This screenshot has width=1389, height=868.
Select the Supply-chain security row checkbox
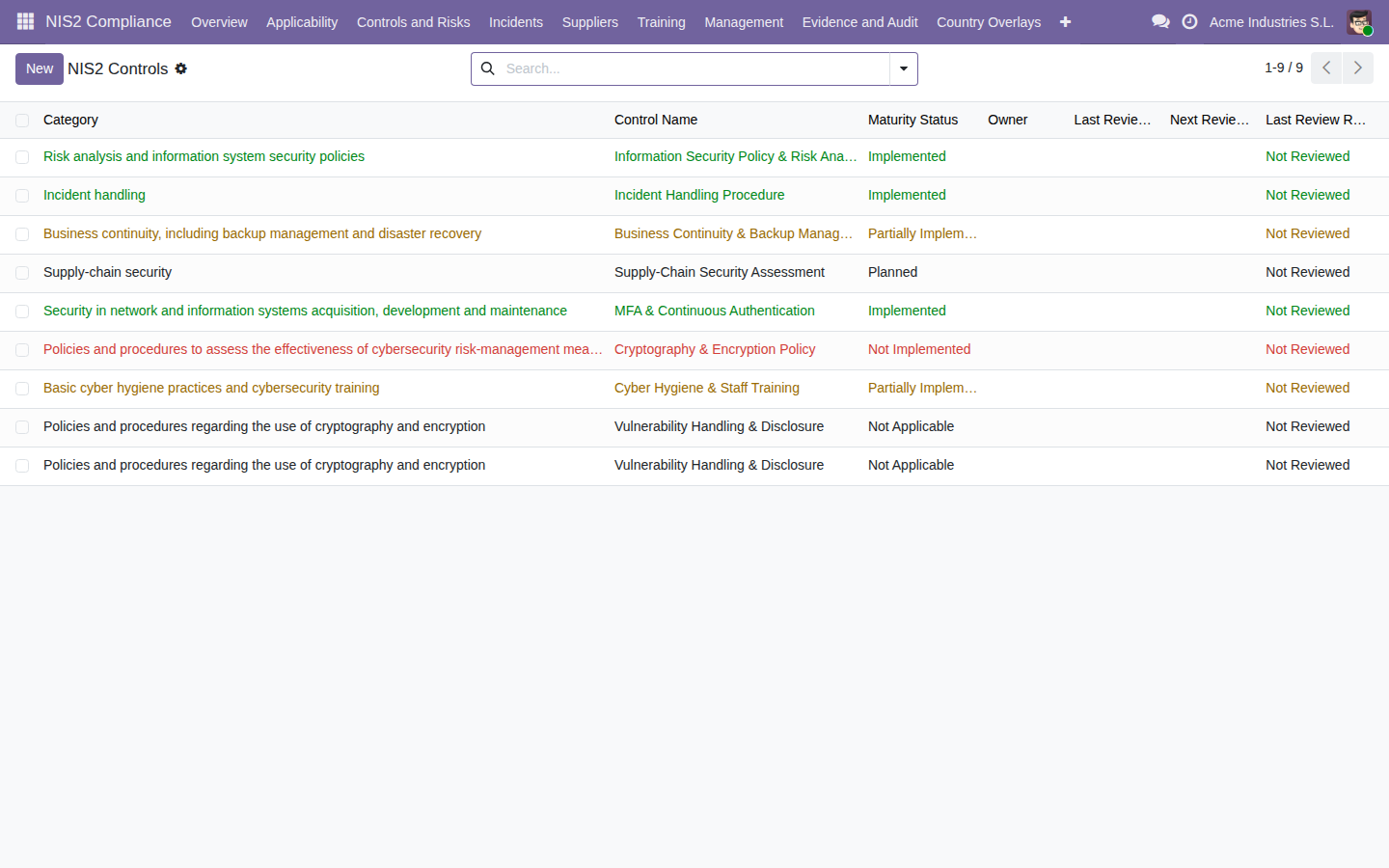pyautogui.click(x=22, y=273)
